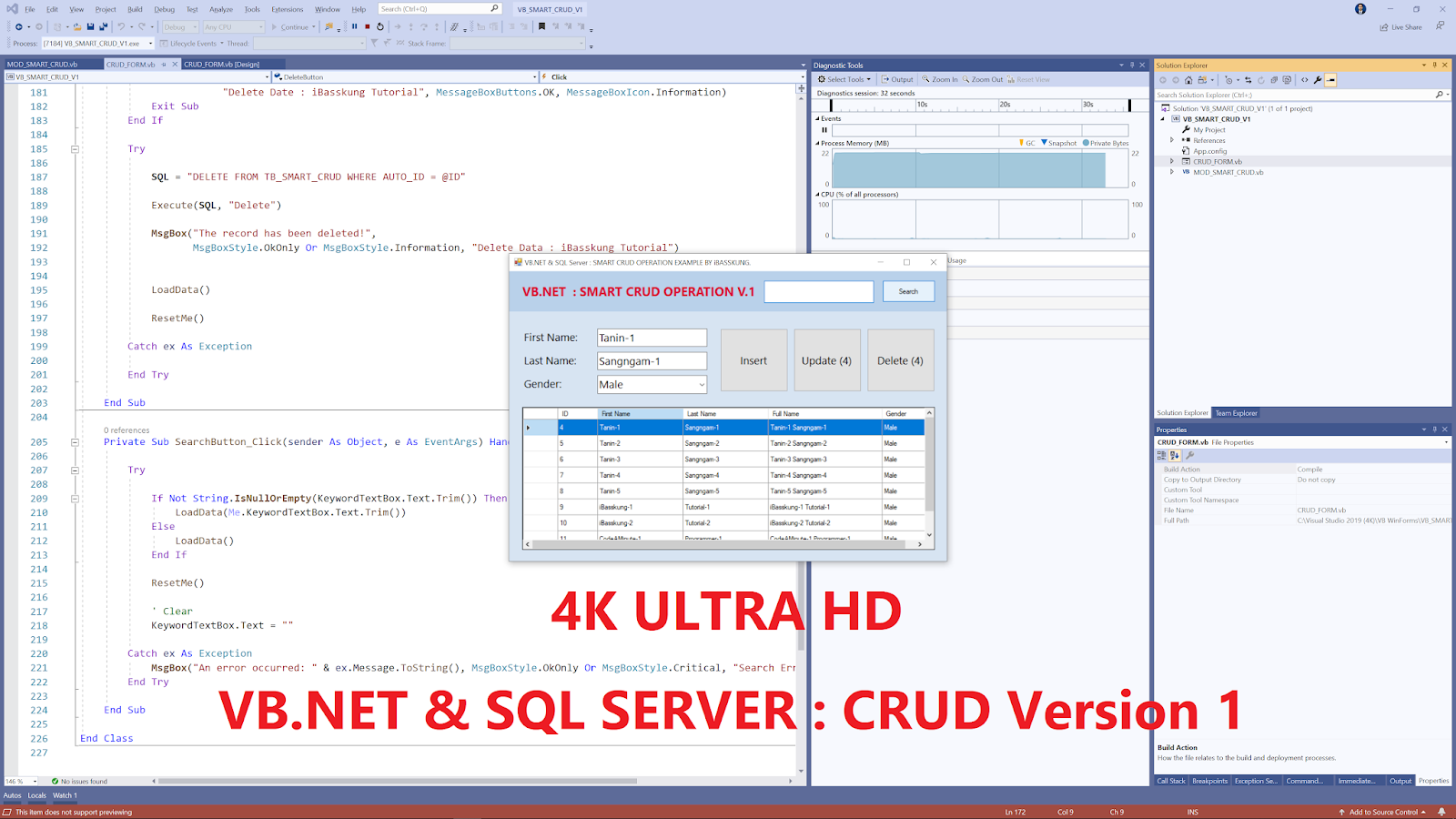1456x819 pixels.
Task: Toggle auto-hide pin on Diagnostic Tools panel
Action: [1132, 66]
